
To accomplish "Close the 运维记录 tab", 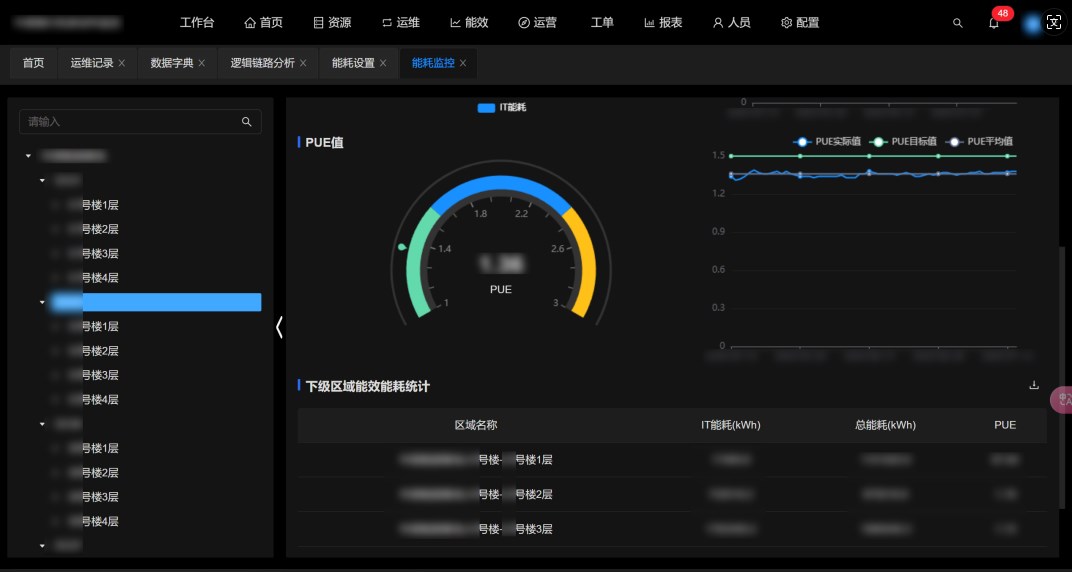I will click(122, 63).
